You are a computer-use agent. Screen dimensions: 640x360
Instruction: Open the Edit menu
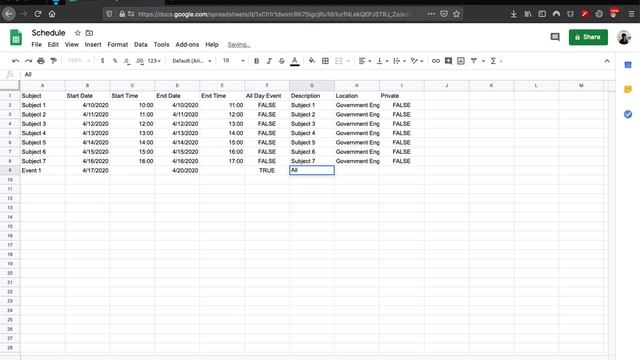pos(53,44)
